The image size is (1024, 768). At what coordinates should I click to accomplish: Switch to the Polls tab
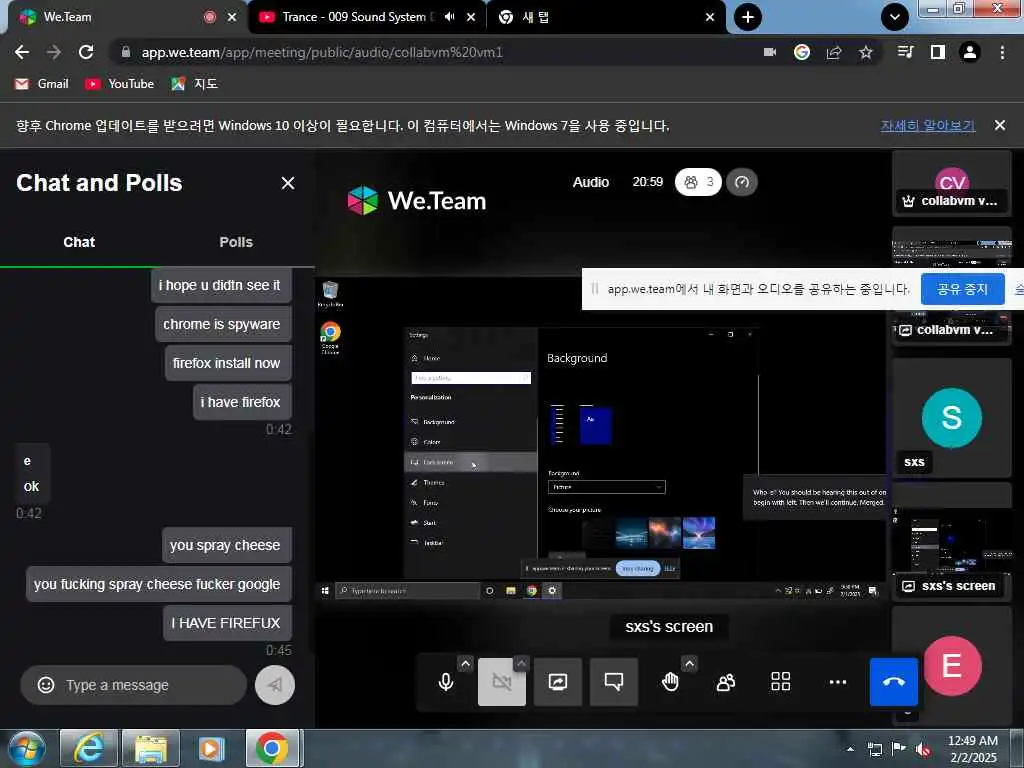pos(236,242)
